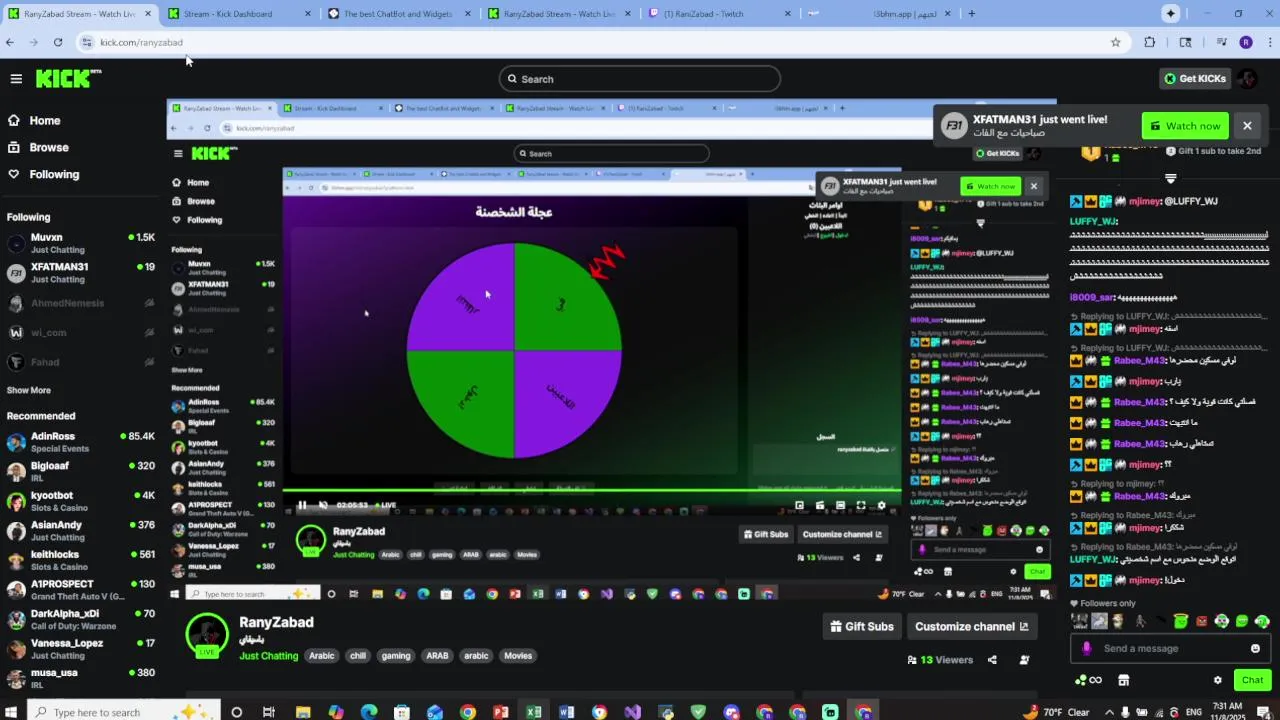The width and height of the screenshot is (1280, 720).
Task: Switch to the RaniZabad - Twitch tab
Action: click(x=720, y=14)
